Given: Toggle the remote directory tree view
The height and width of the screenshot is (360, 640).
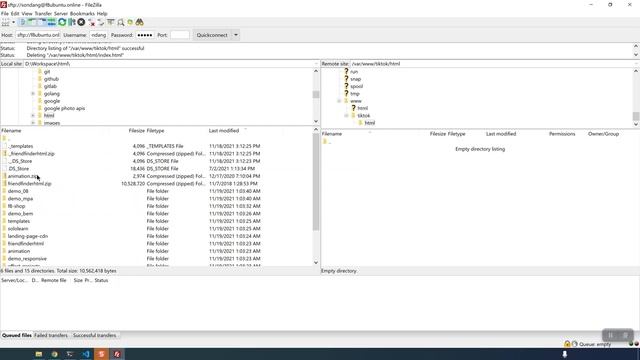Looking at the screenshot, I should tap(42, 22).
